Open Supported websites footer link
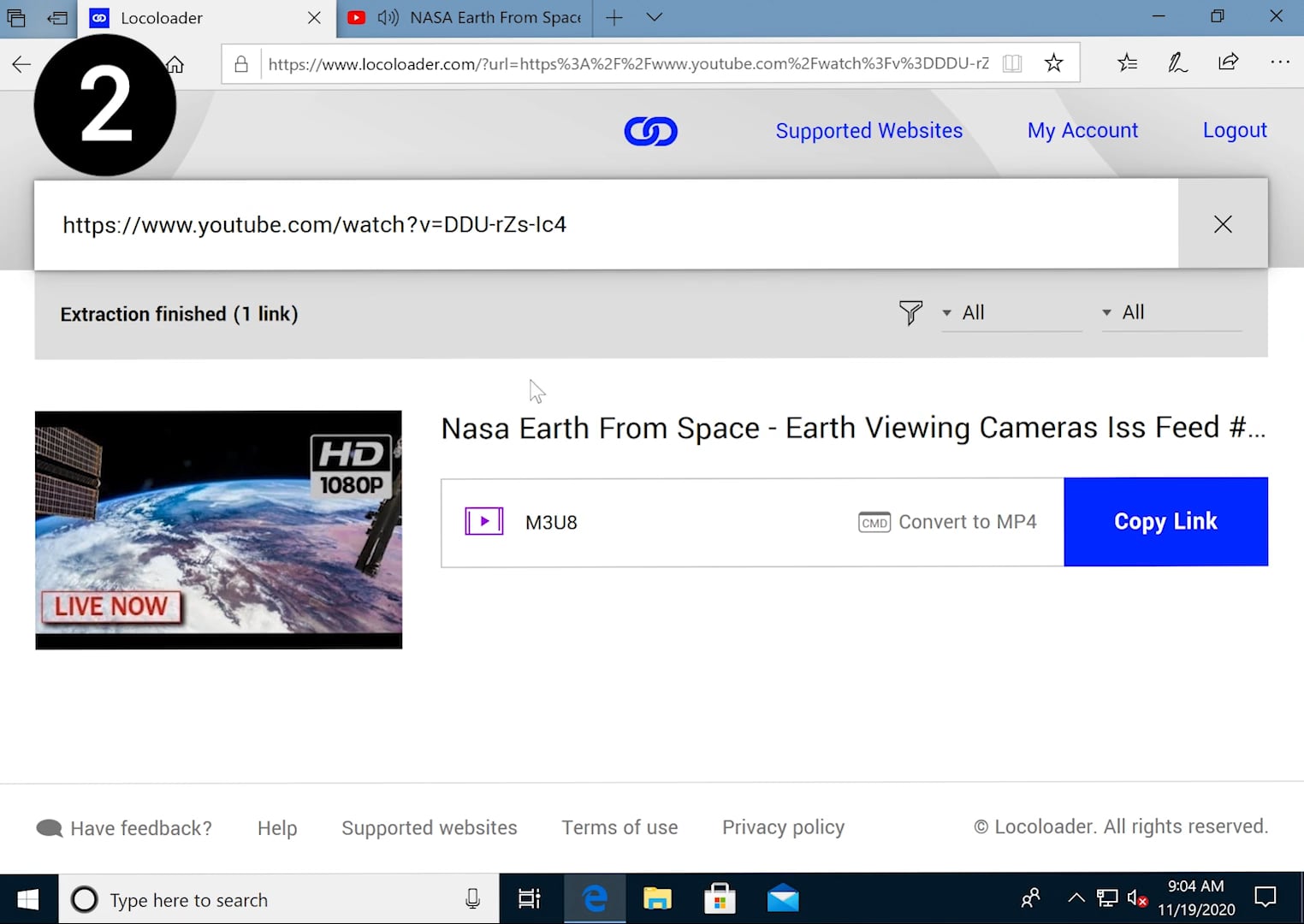 click(430, 828)
